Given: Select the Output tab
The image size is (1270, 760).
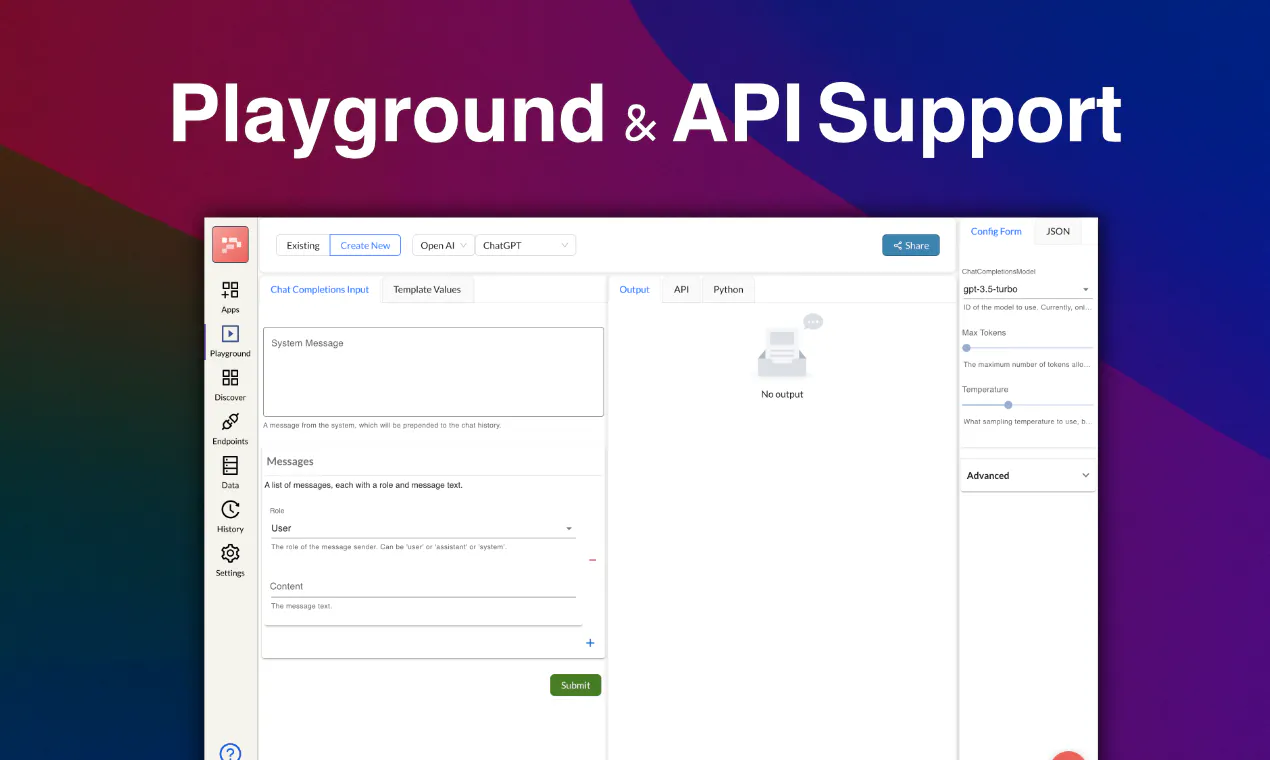Looking at the screenshot, I should click(x=634, y=290).
